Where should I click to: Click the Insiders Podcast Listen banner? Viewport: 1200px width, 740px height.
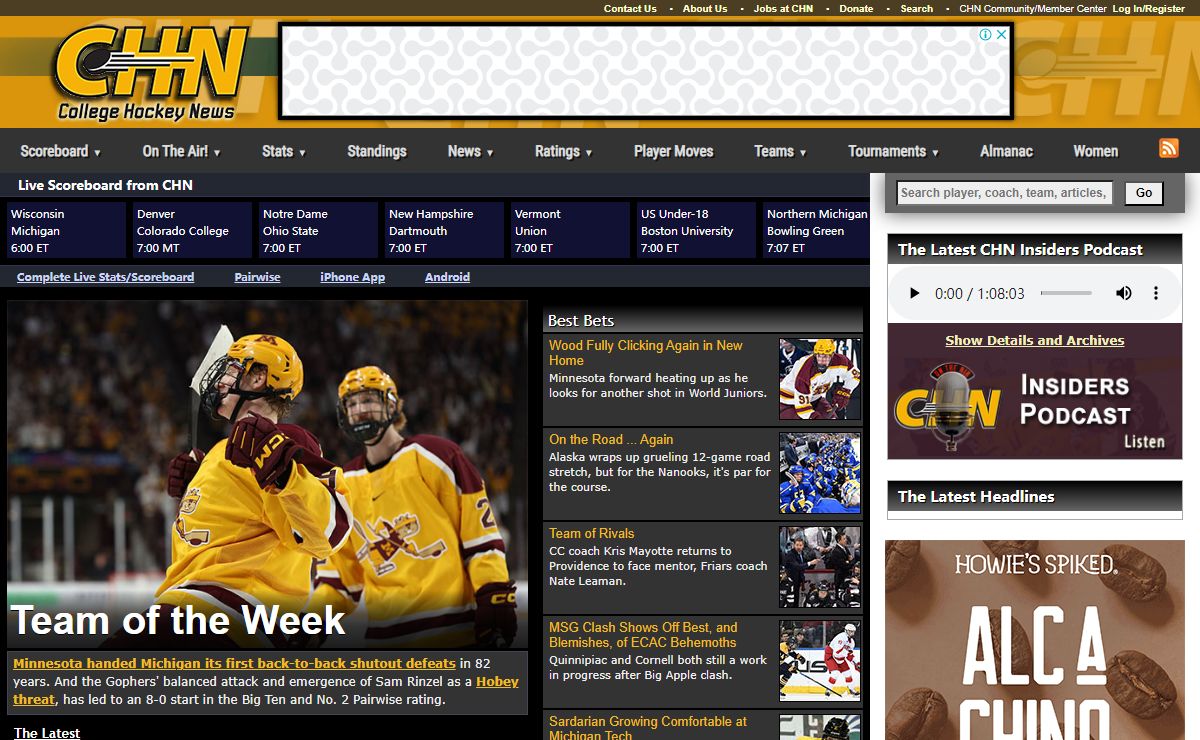pos(1034,408)
